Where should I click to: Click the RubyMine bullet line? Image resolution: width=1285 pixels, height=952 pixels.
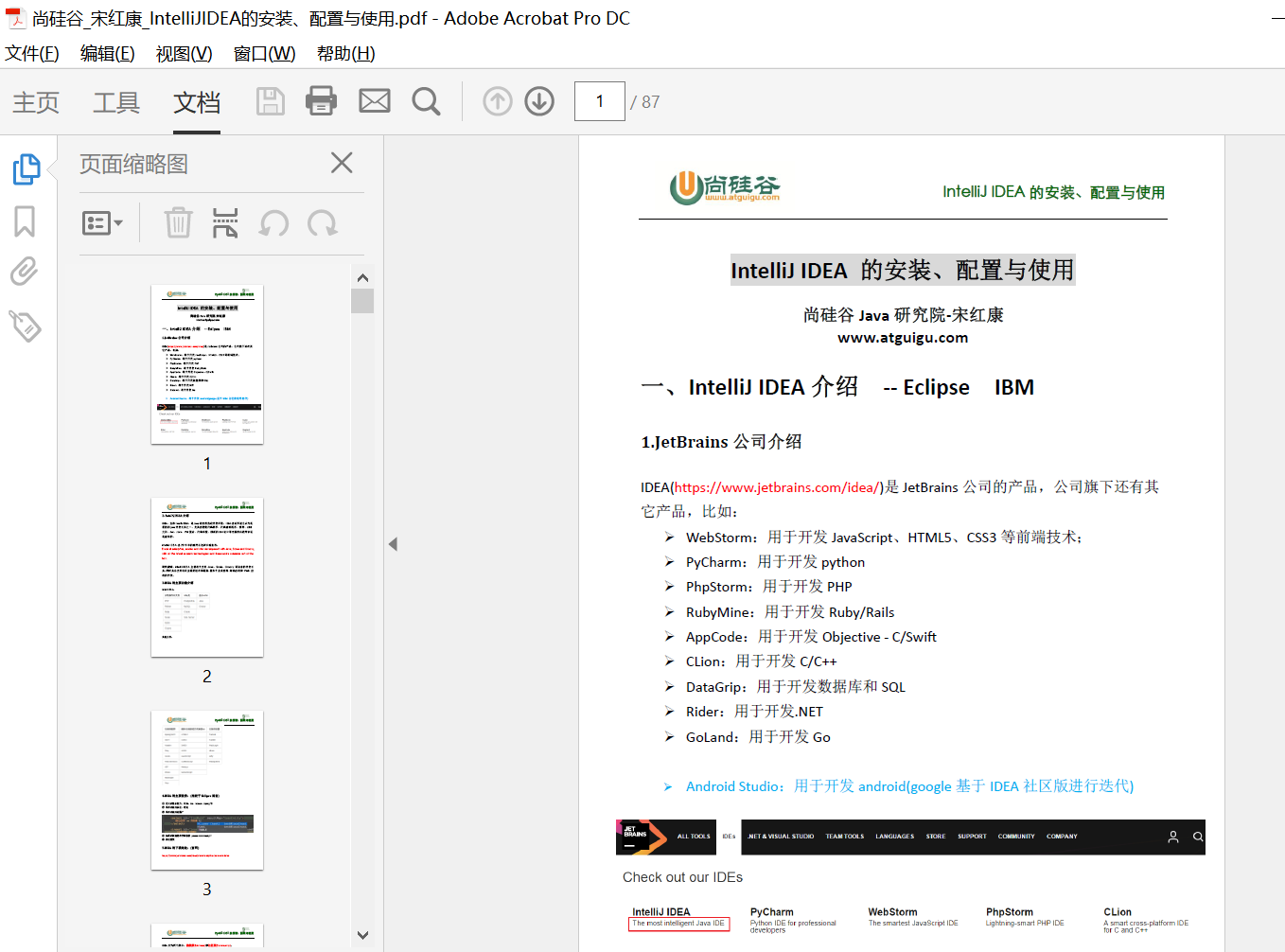[x=790, y=612]
